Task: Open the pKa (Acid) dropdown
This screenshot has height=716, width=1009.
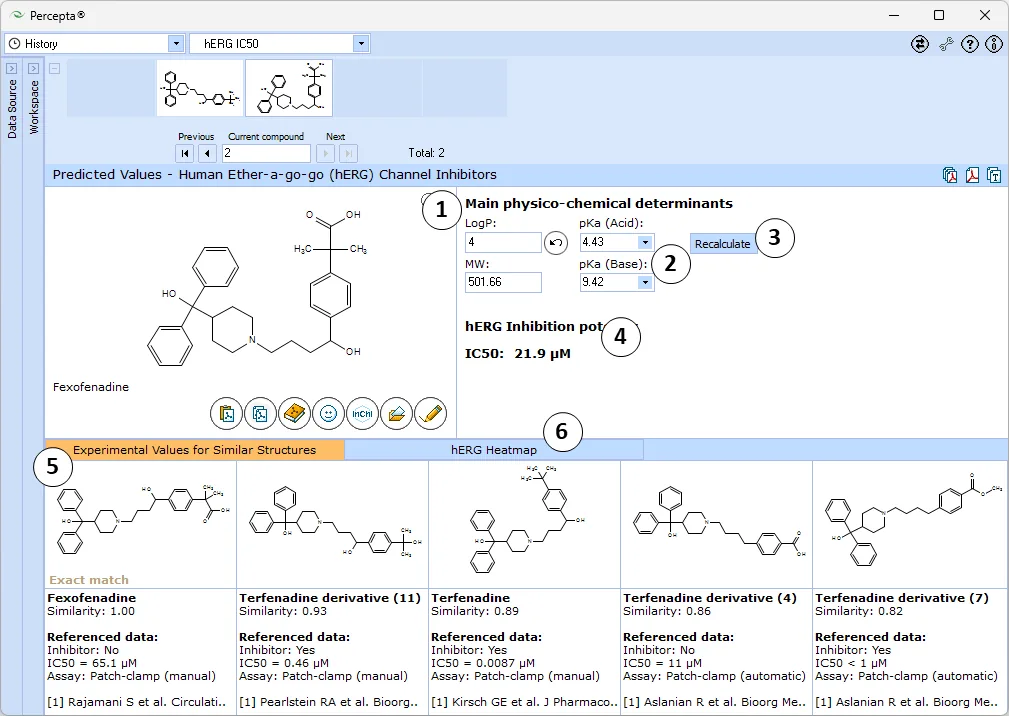Action: click(645, 243)
